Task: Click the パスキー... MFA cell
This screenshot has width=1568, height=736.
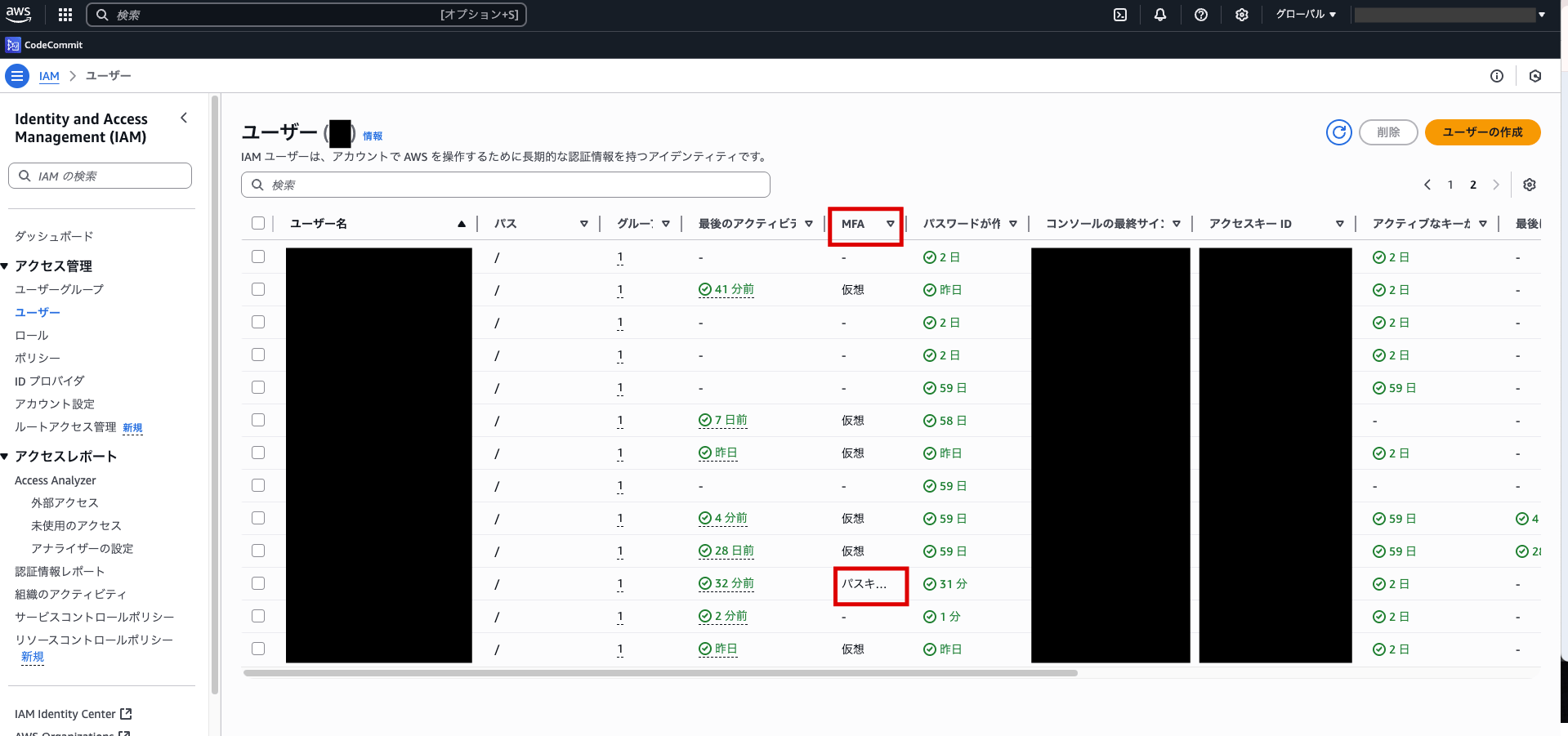Action: click(x=864, y=583)
